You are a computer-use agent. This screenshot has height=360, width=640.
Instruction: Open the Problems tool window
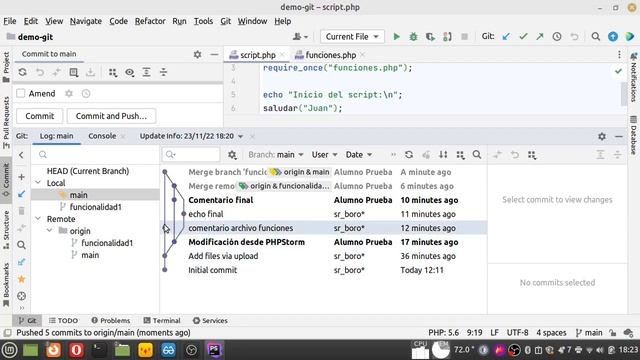[x=111, y=320]
